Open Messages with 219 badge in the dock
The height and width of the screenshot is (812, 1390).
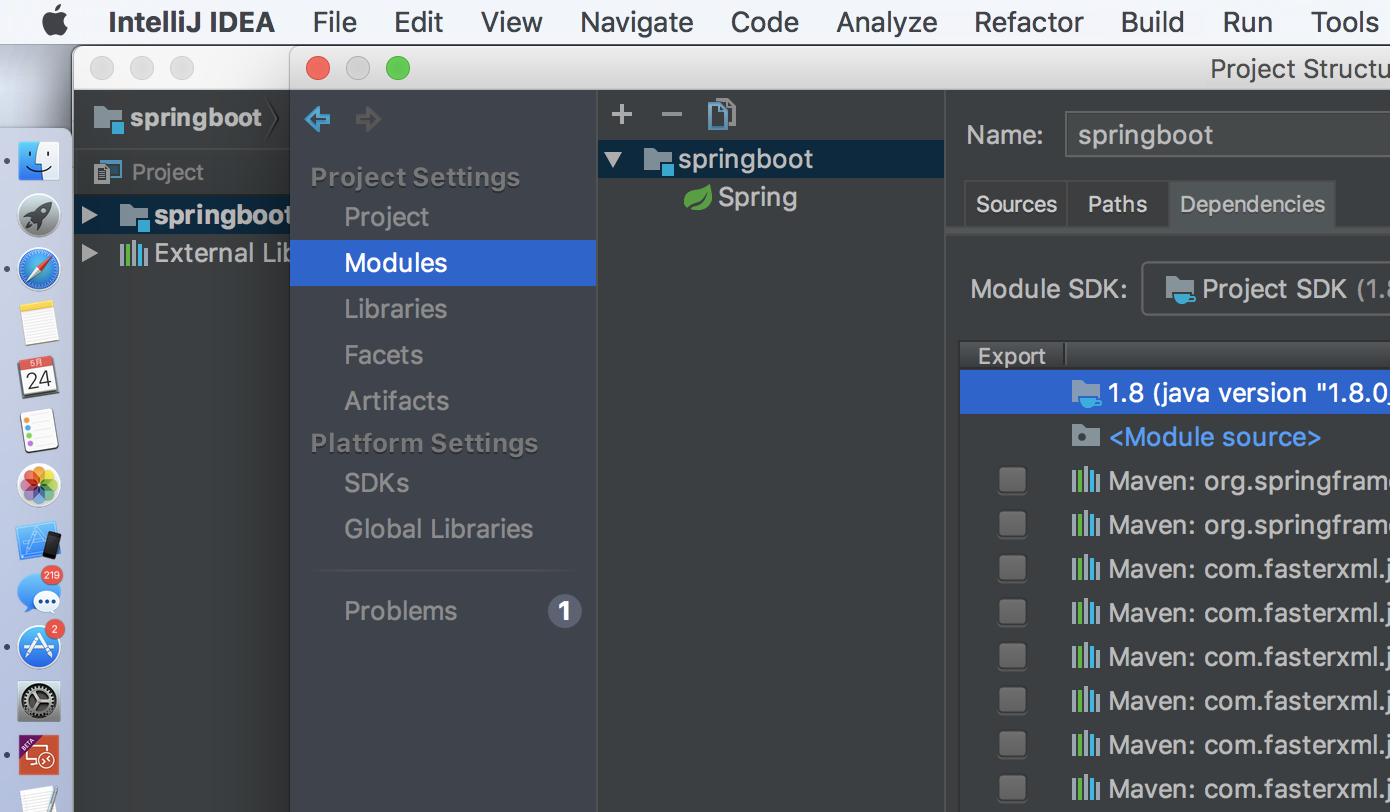click(x=39, y=592)
